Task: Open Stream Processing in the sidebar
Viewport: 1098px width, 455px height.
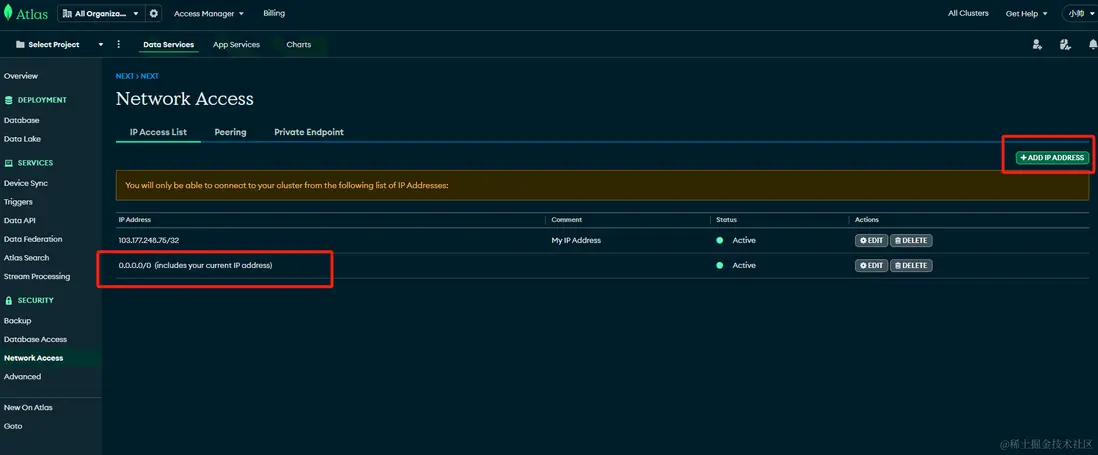Action: (x=37, y=276)
